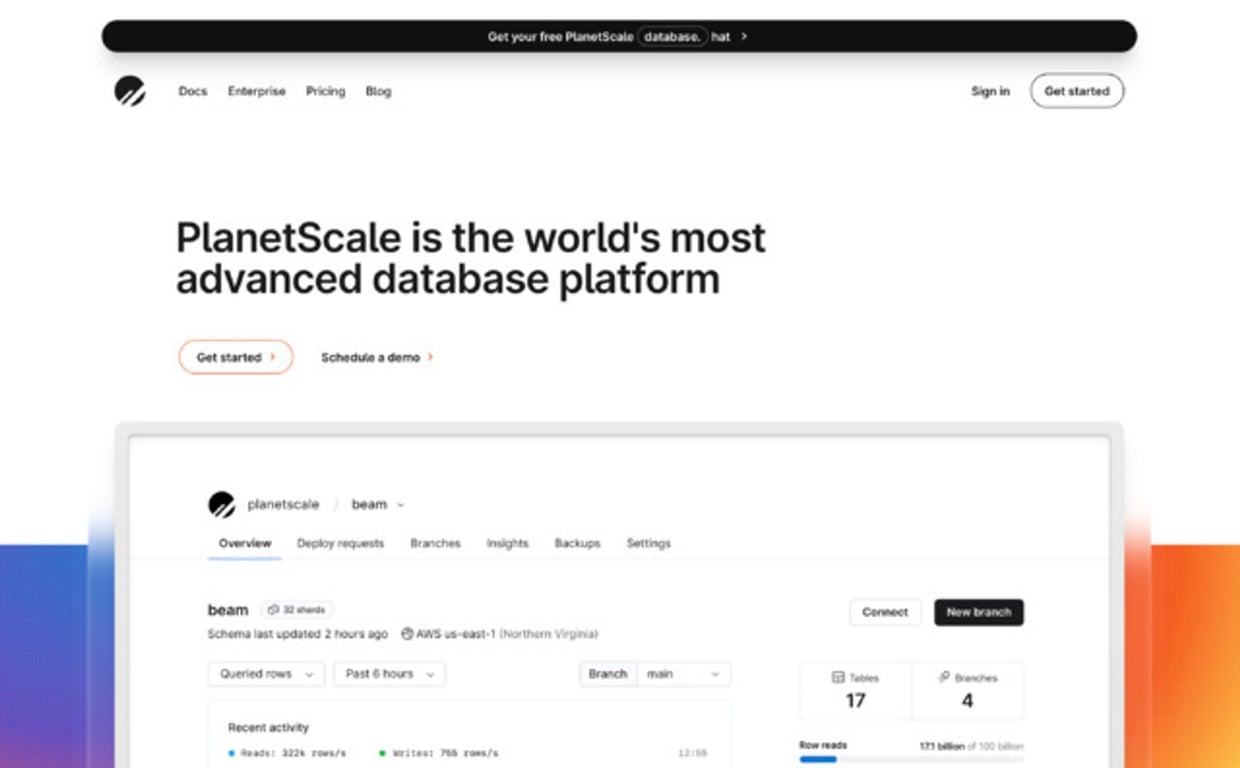Switch to the Settings tab
The height and width of the screenshot is (768, 1240).
[648, 543]
